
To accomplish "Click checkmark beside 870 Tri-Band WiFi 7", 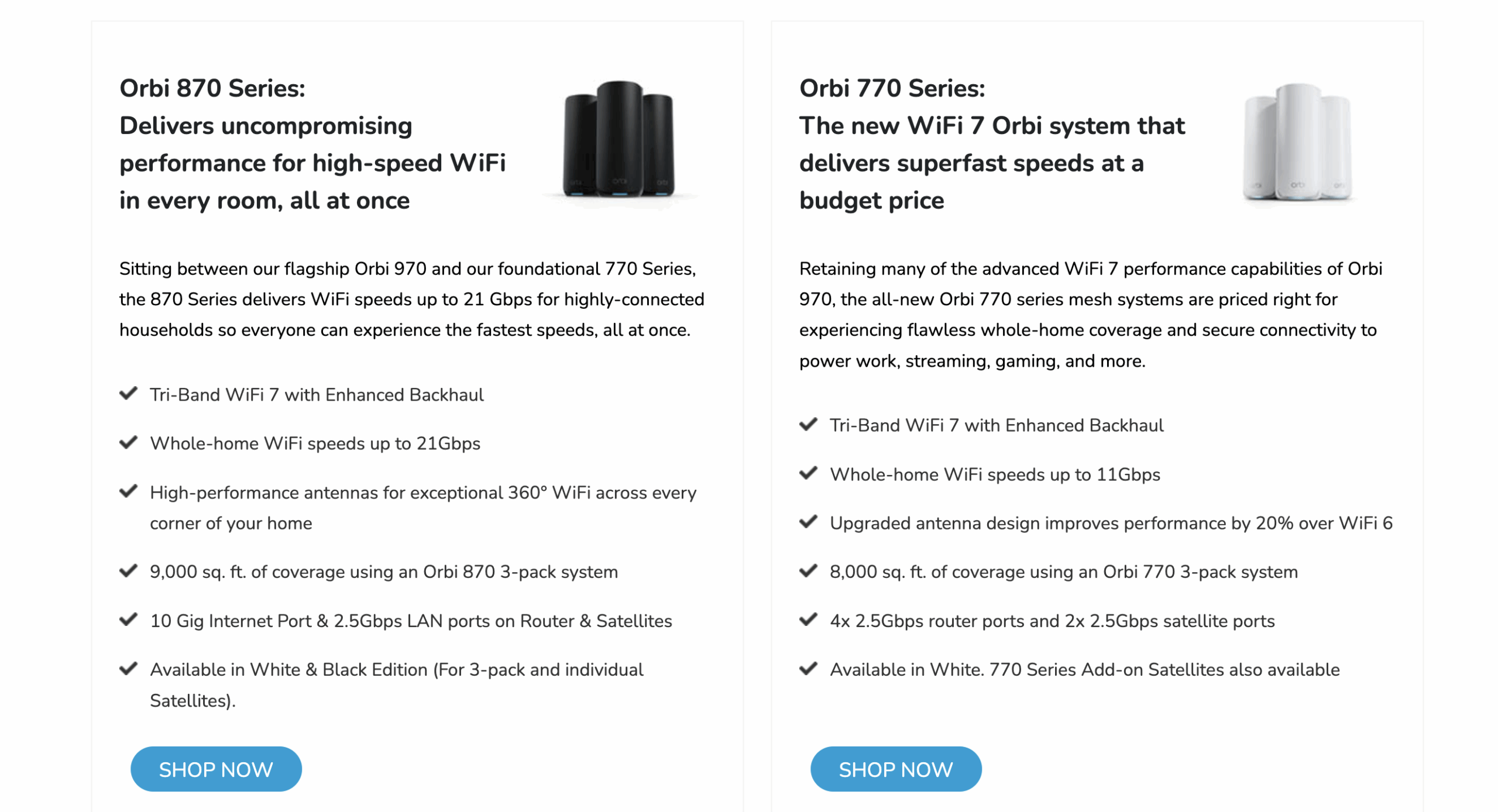I will pos(128,393).
